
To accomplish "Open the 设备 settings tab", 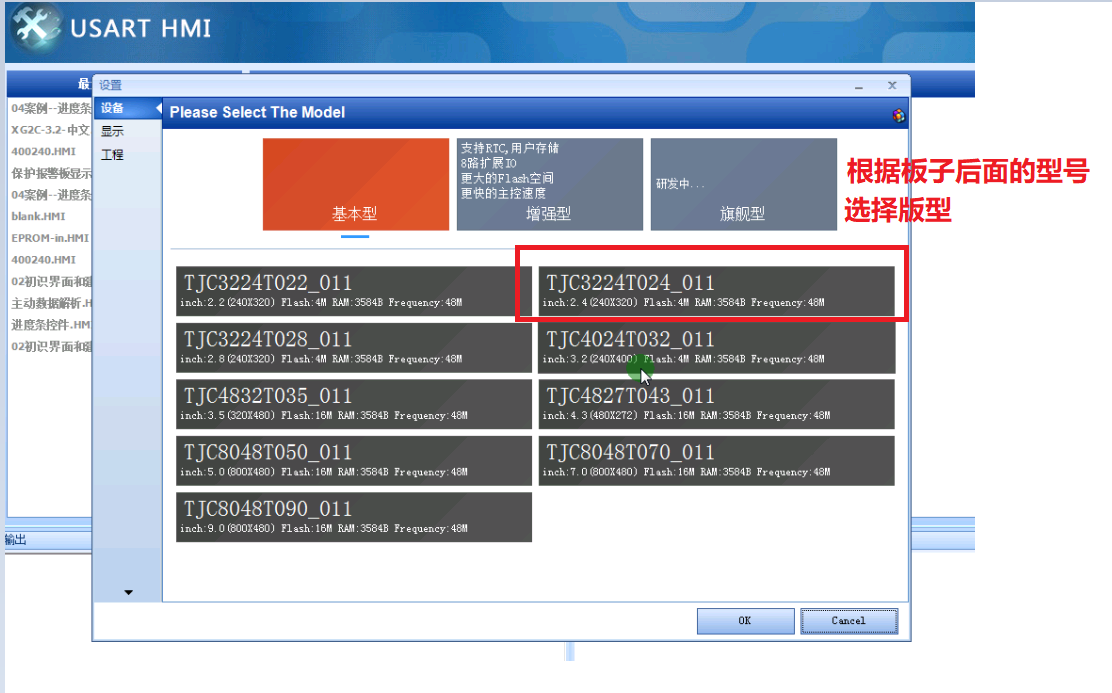I will point(128,109).
